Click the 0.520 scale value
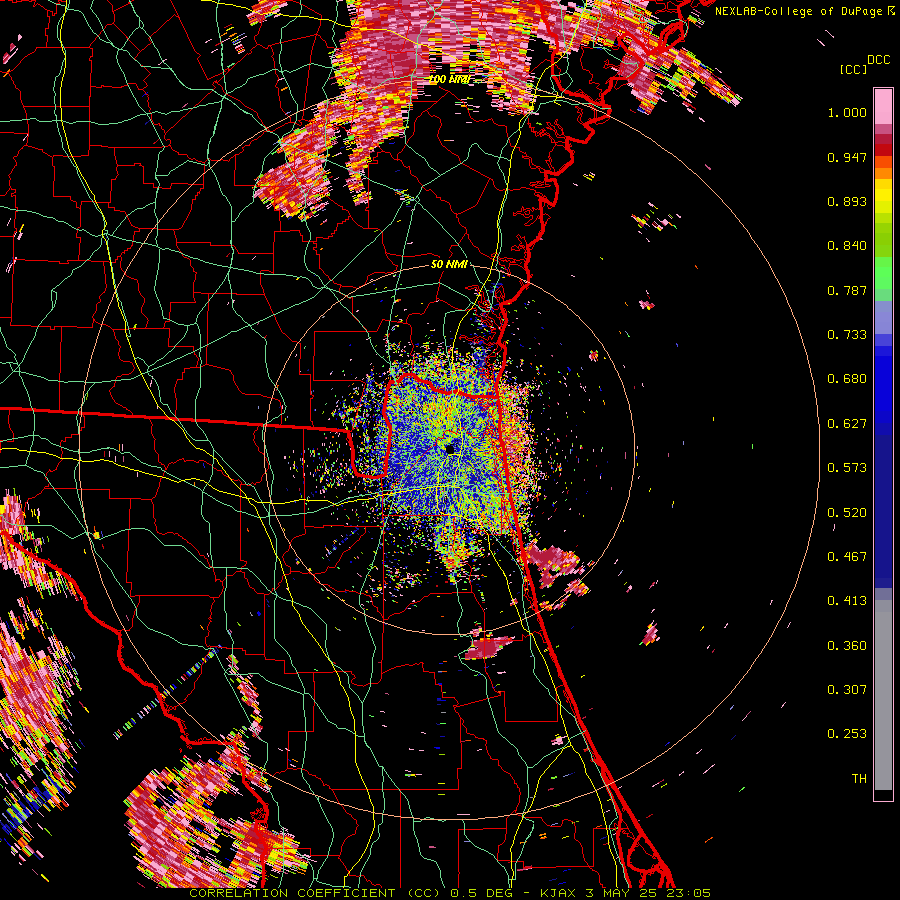 [847, 513]
